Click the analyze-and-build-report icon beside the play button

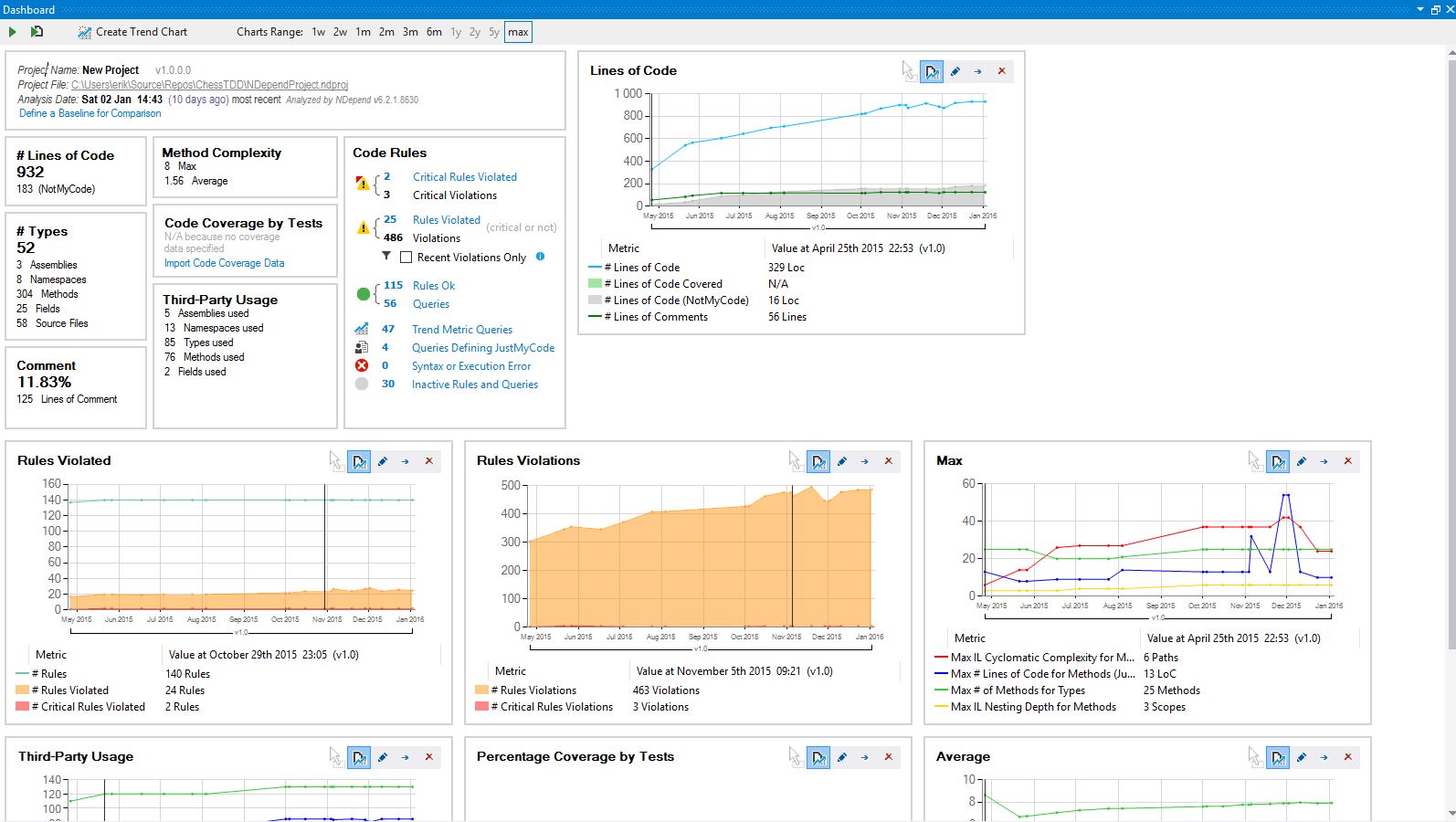pyautogui.click(x=37, y=32)
